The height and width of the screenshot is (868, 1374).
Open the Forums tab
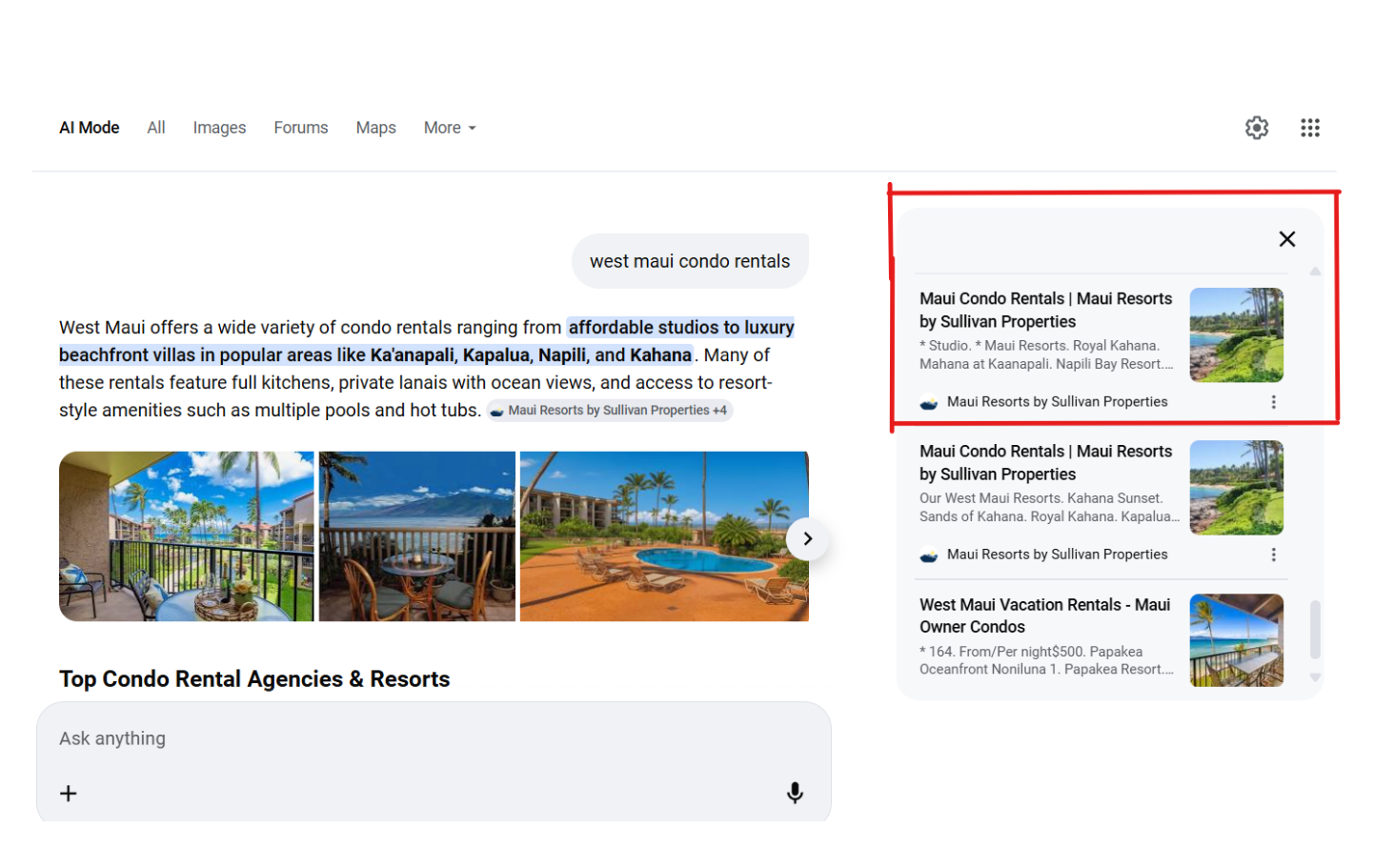pyautogui.click(x=301, y=128)
